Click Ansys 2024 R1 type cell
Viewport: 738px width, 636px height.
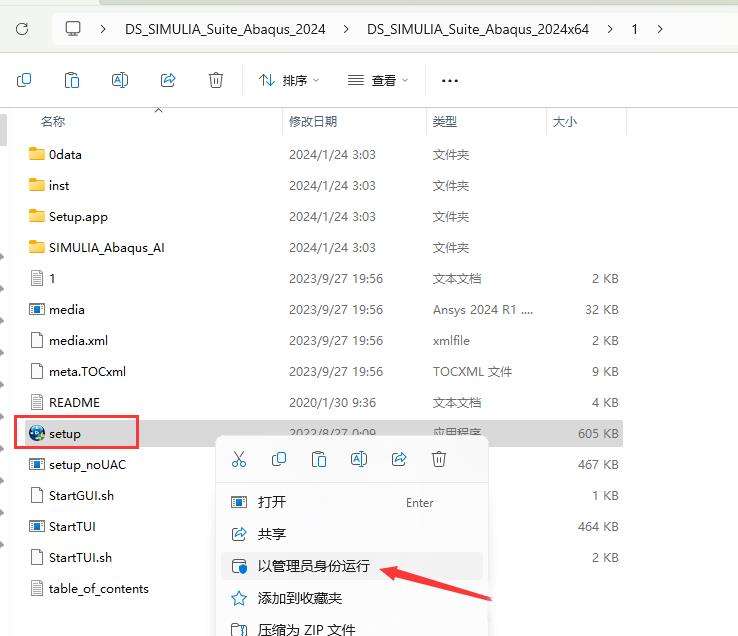point(483,309)
